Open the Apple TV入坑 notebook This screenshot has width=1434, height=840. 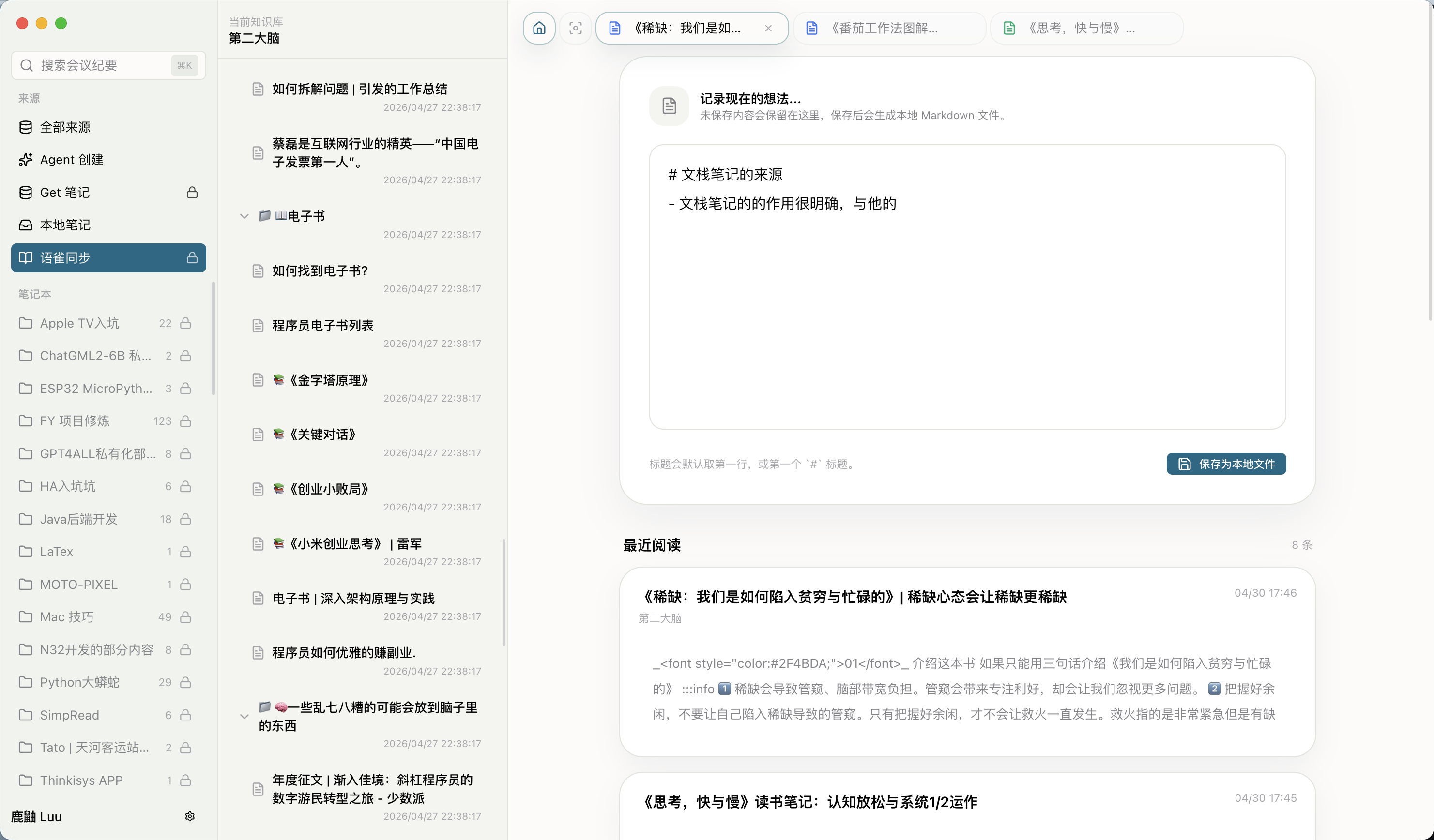coord(105,323)
